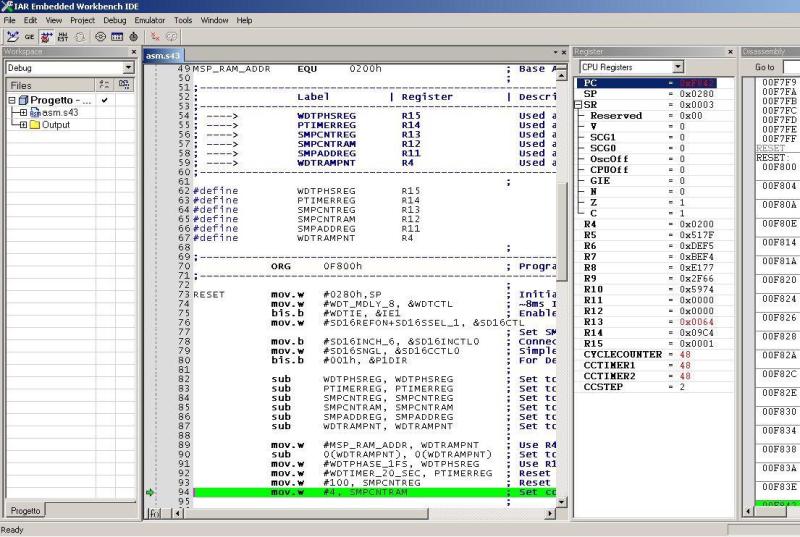Click the Disassembly panel left scroll arrow
The image size is (800, 537).
pos(748,510)
